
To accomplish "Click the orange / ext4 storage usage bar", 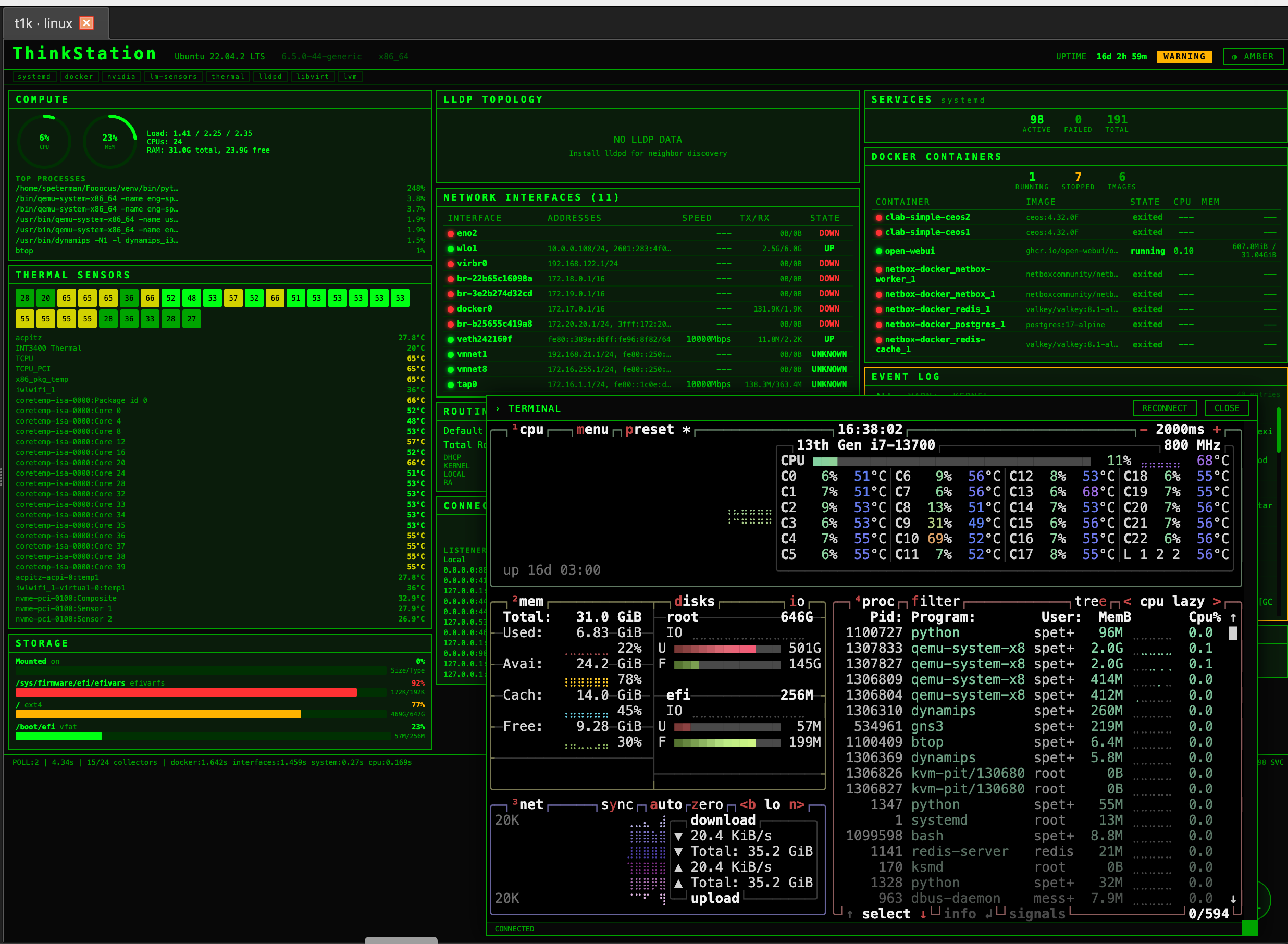I will point(158,714).
